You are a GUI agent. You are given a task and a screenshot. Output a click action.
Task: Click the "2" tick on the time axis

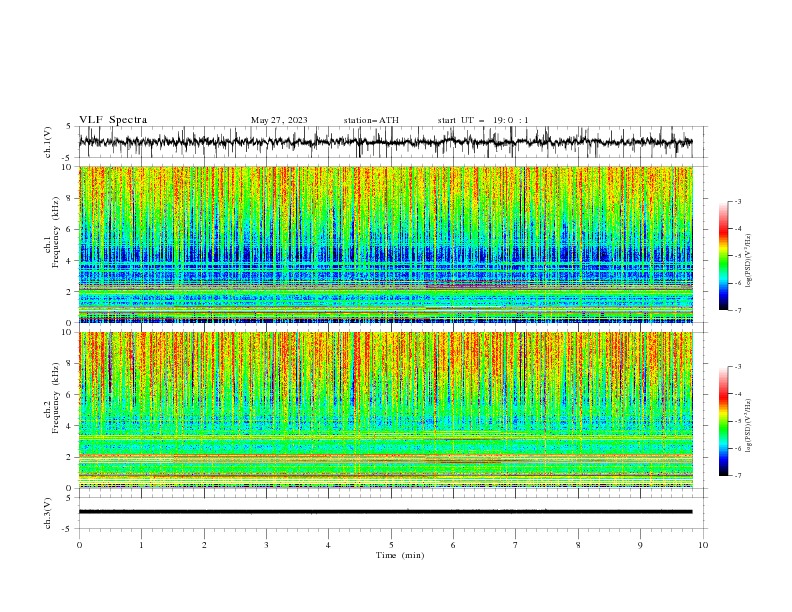[x=204, y=545]
